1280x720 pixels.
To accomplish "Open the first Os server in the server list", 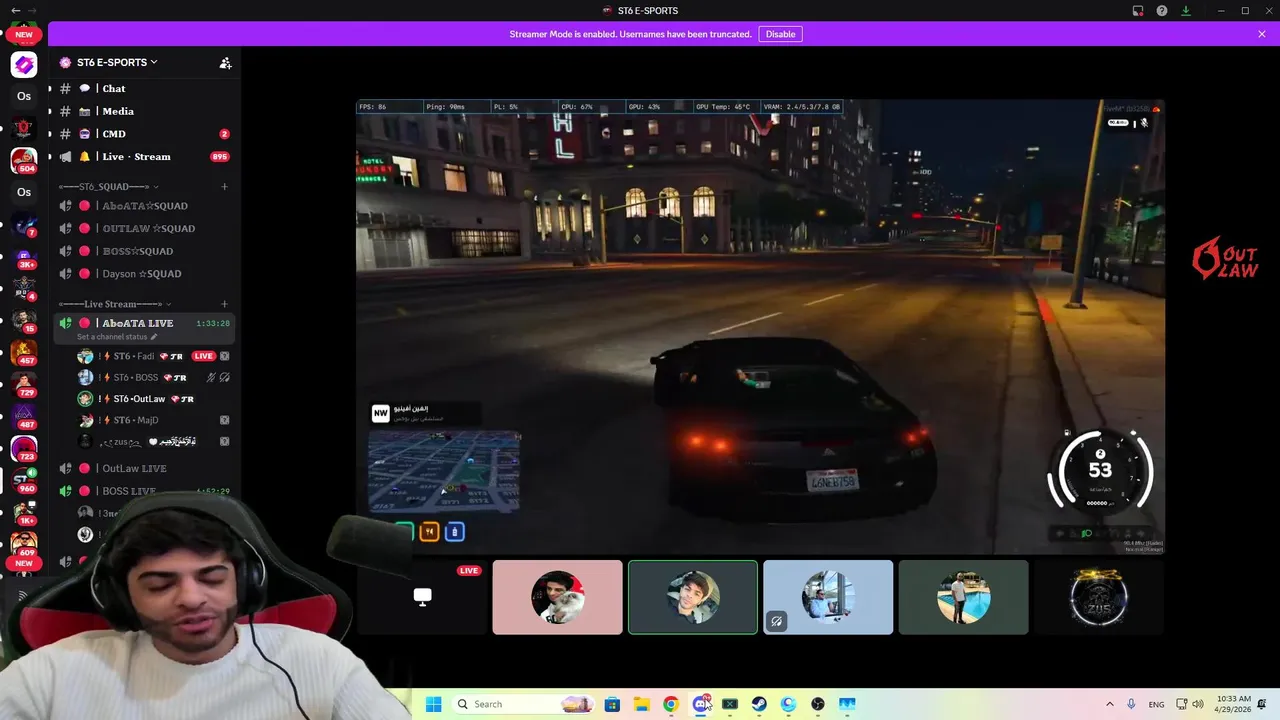I will (24, 96).
